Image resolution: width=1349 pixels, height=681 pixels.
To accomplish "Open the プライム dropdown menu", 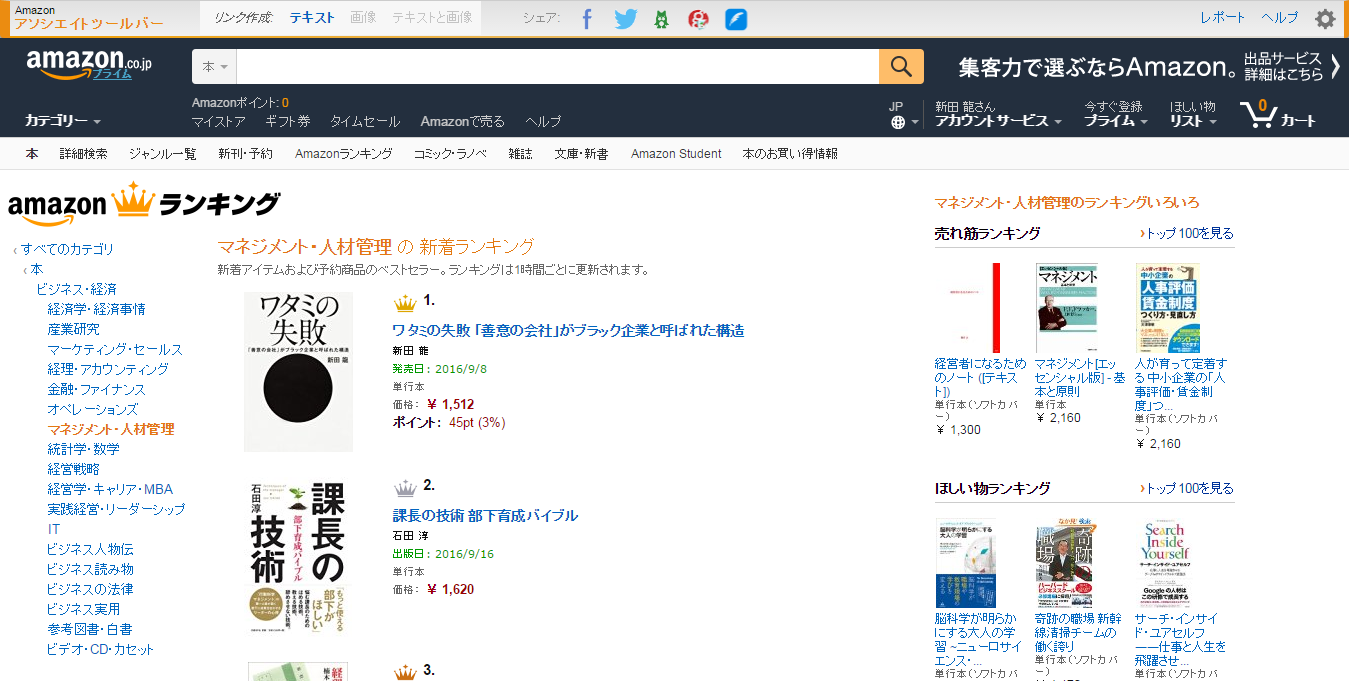I will (1116, 121).
